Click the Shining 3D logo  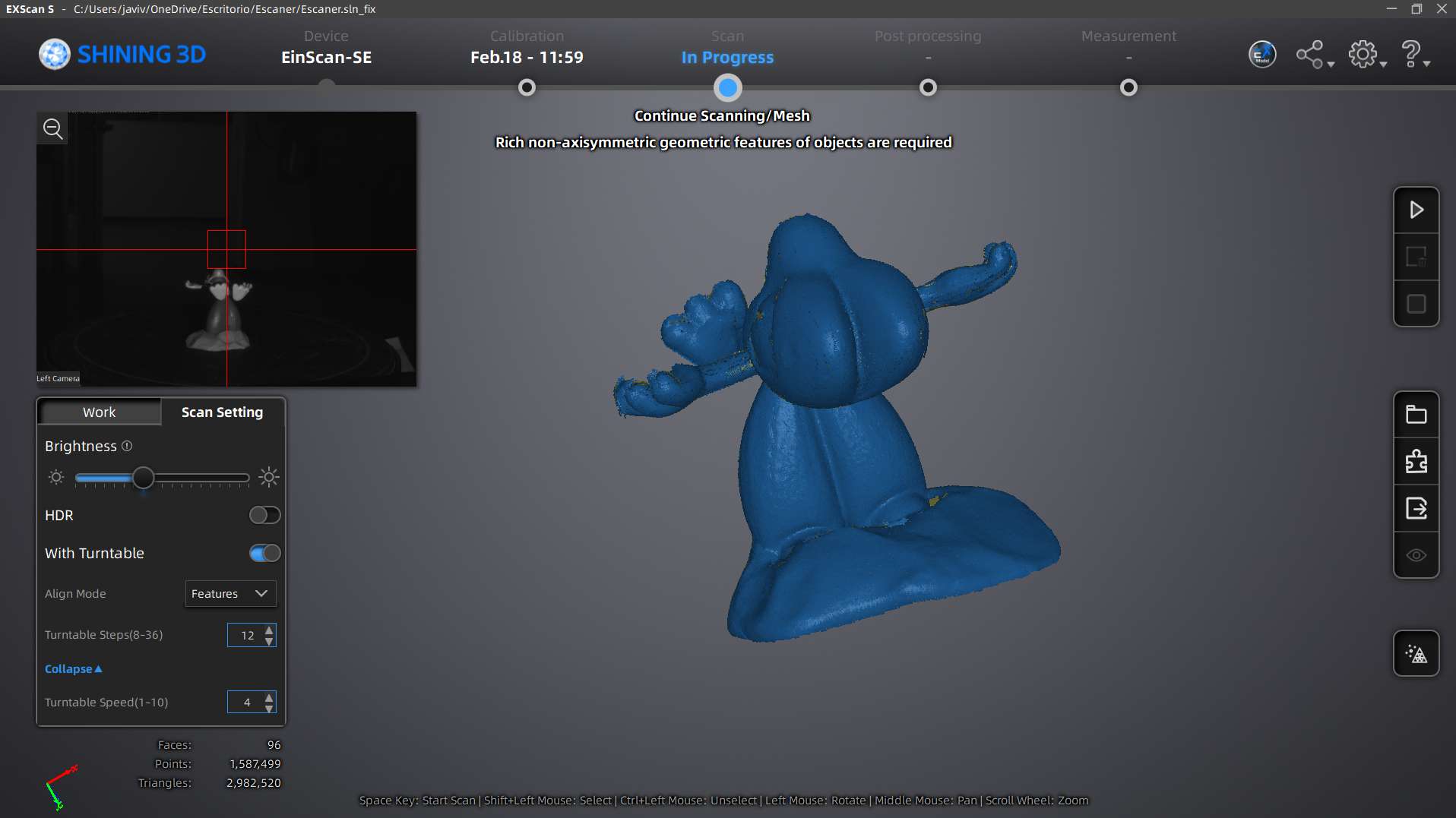pos(122,54)
